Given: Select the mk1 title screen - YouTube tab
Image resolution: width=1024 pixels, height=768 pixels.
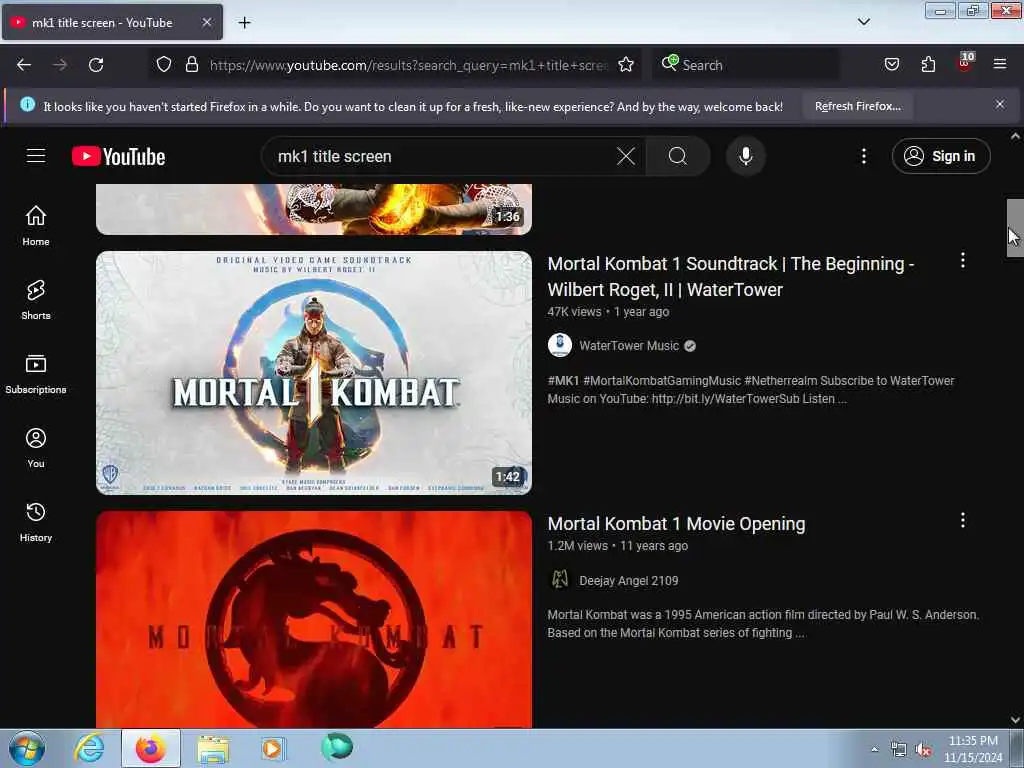Looking at the screenshot, I should pyautogui.click(x=112, y=22).
